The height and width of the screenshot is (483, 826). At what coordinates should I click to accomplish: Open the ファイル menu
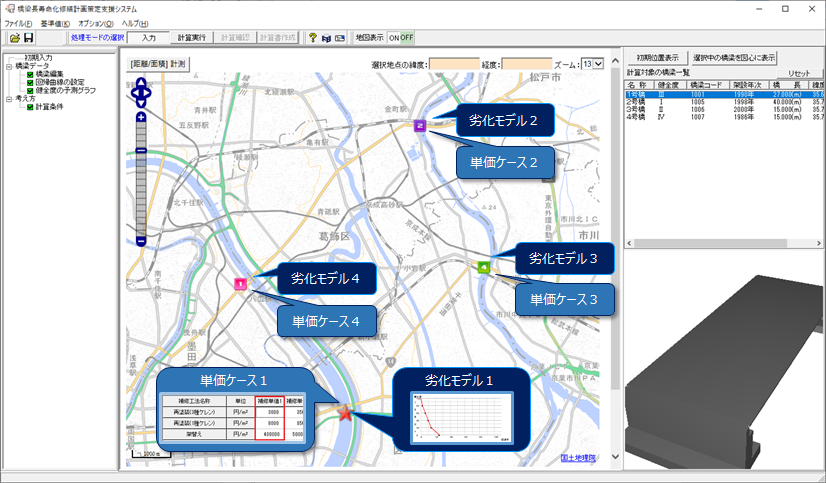coord(18,24)
